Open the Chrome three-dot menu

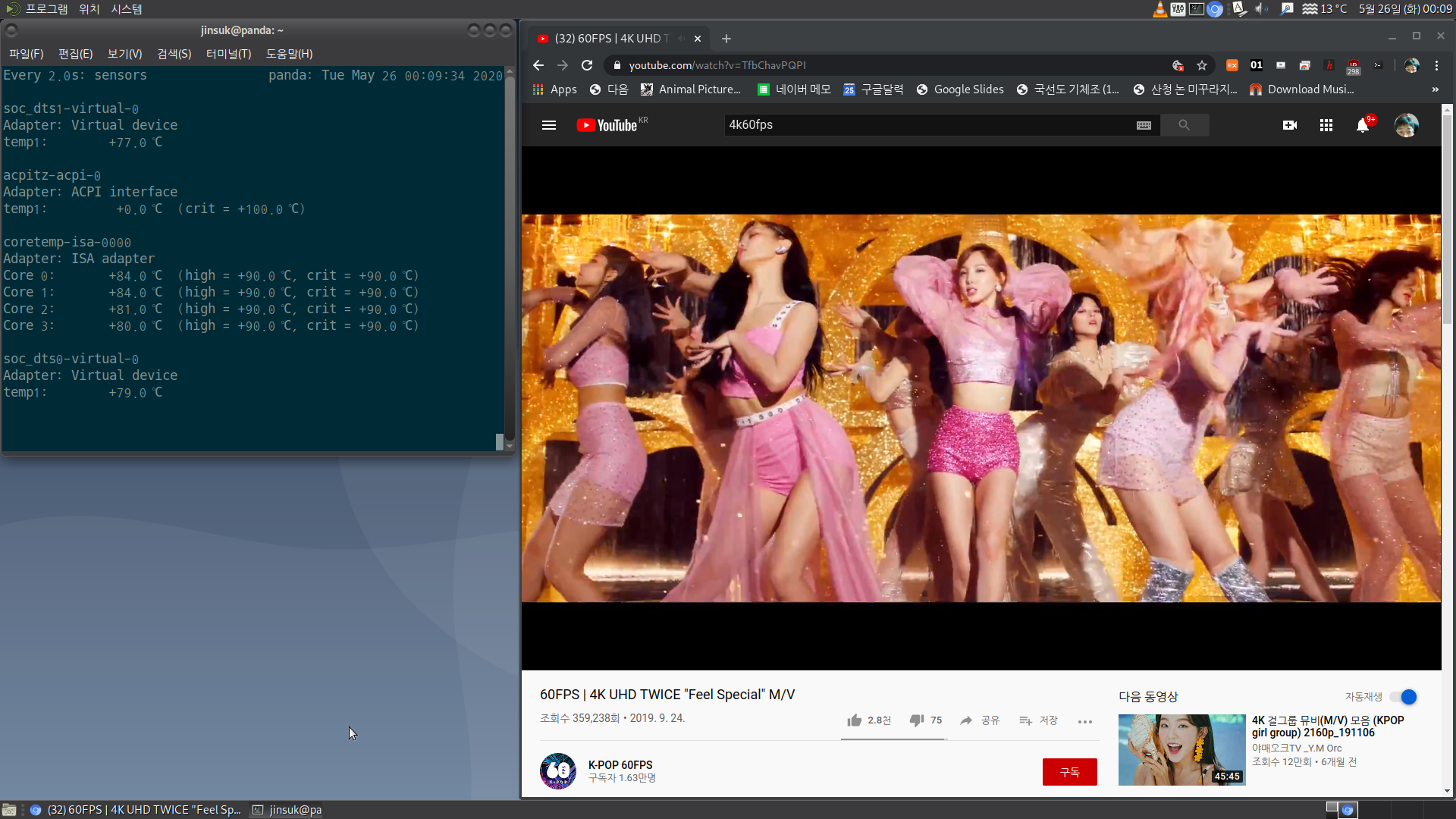coord(1436,65)
